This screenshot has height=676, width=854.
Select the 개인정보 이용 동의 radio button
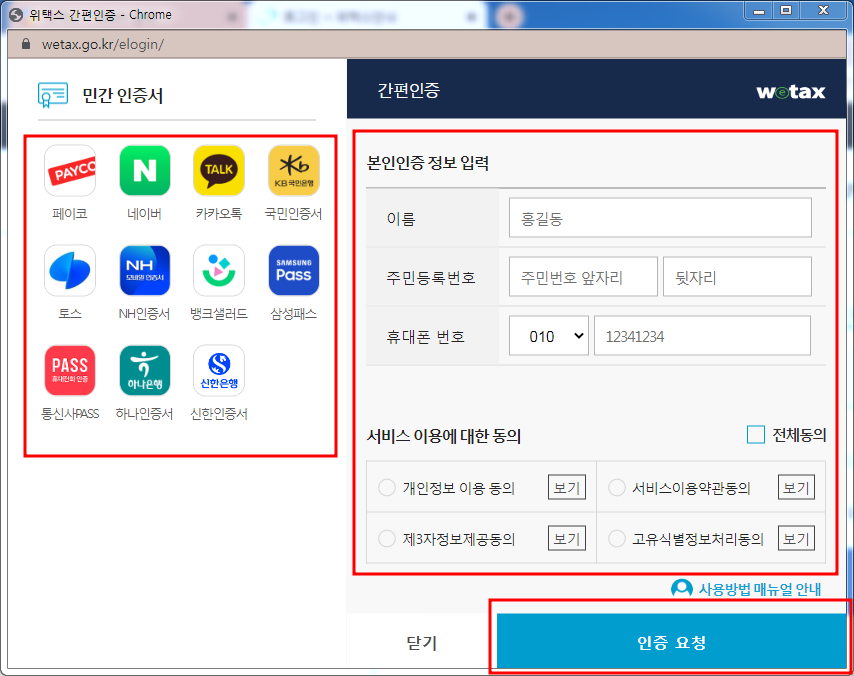tap(386, 487)
